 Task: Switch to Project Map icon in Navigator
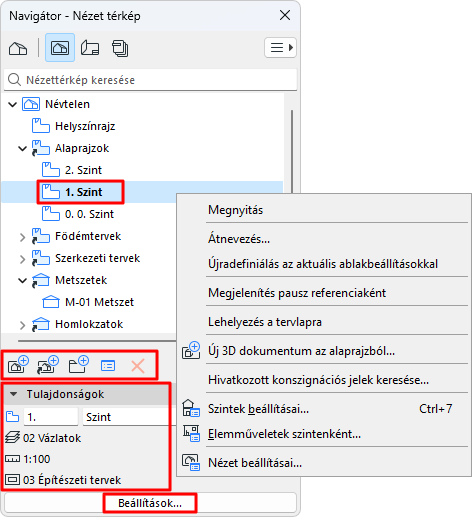pos(18,48)
